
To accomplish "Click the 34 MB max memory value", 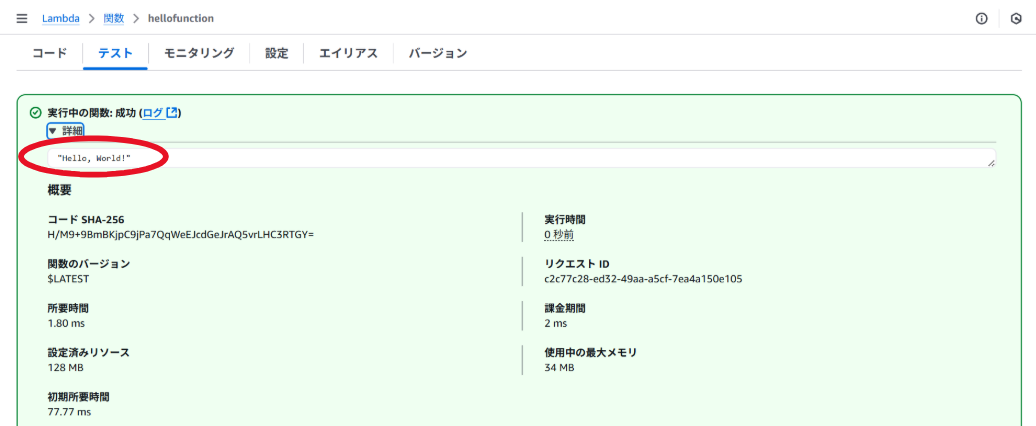I will click(559, 368).
